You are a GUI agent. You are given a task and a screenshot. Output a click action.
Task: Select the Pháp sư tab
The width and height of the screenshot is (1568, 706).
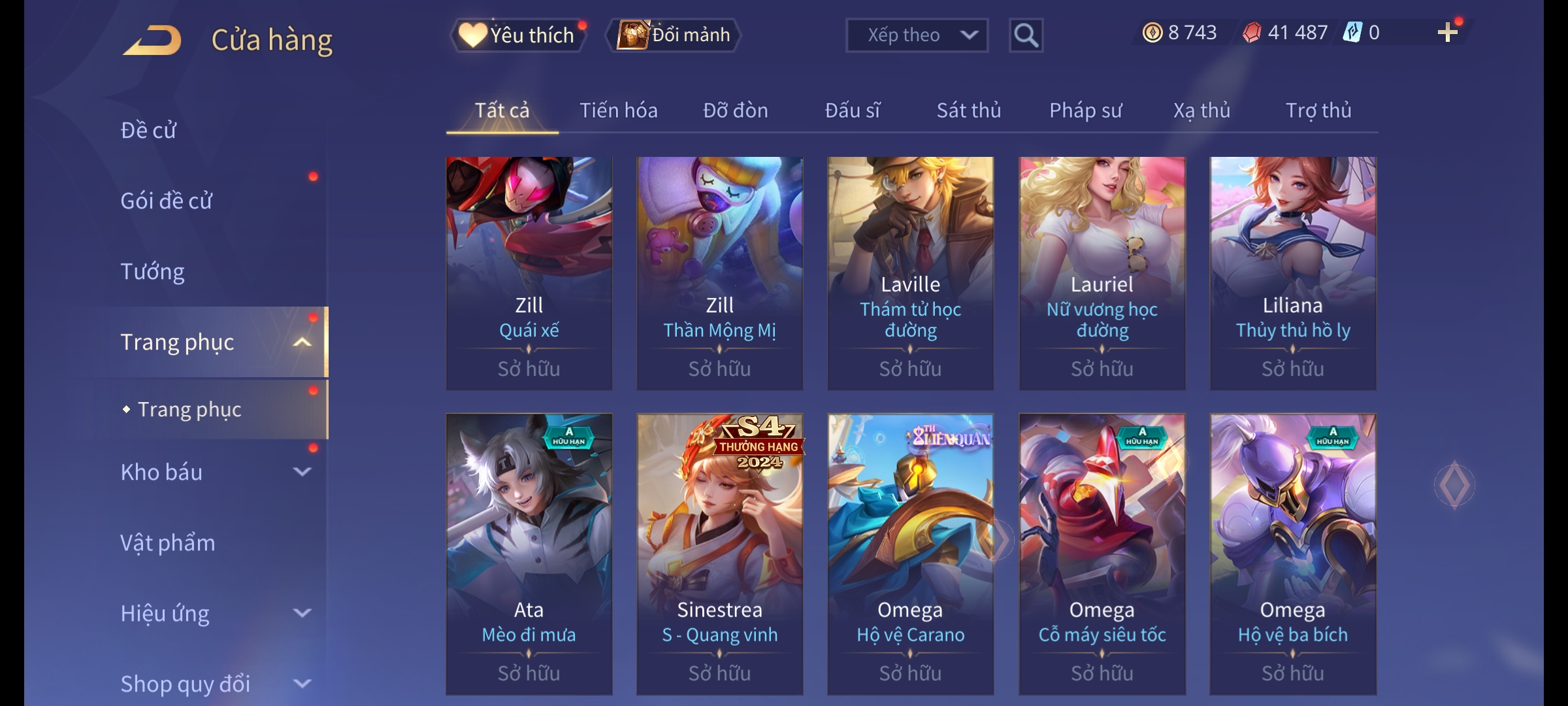(1085, 110)
